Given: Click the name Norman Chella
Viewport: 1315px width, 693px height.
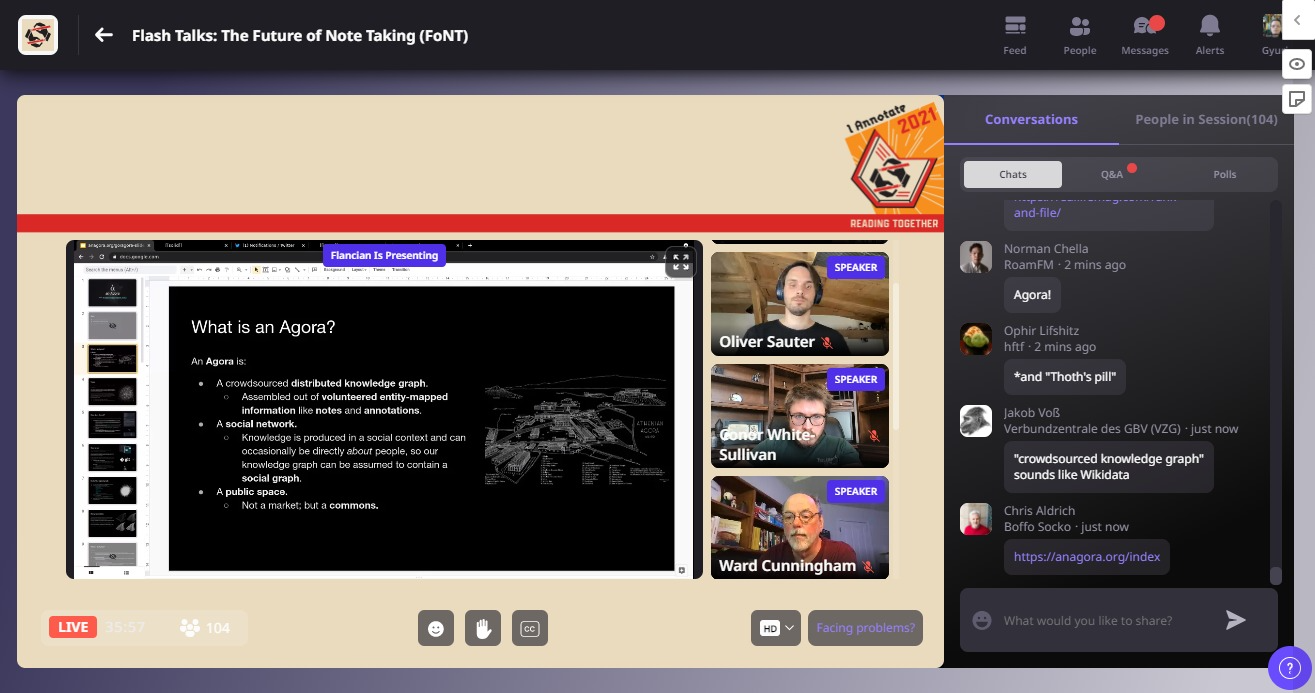Looking at the screenshot, I should [1046, 249].
